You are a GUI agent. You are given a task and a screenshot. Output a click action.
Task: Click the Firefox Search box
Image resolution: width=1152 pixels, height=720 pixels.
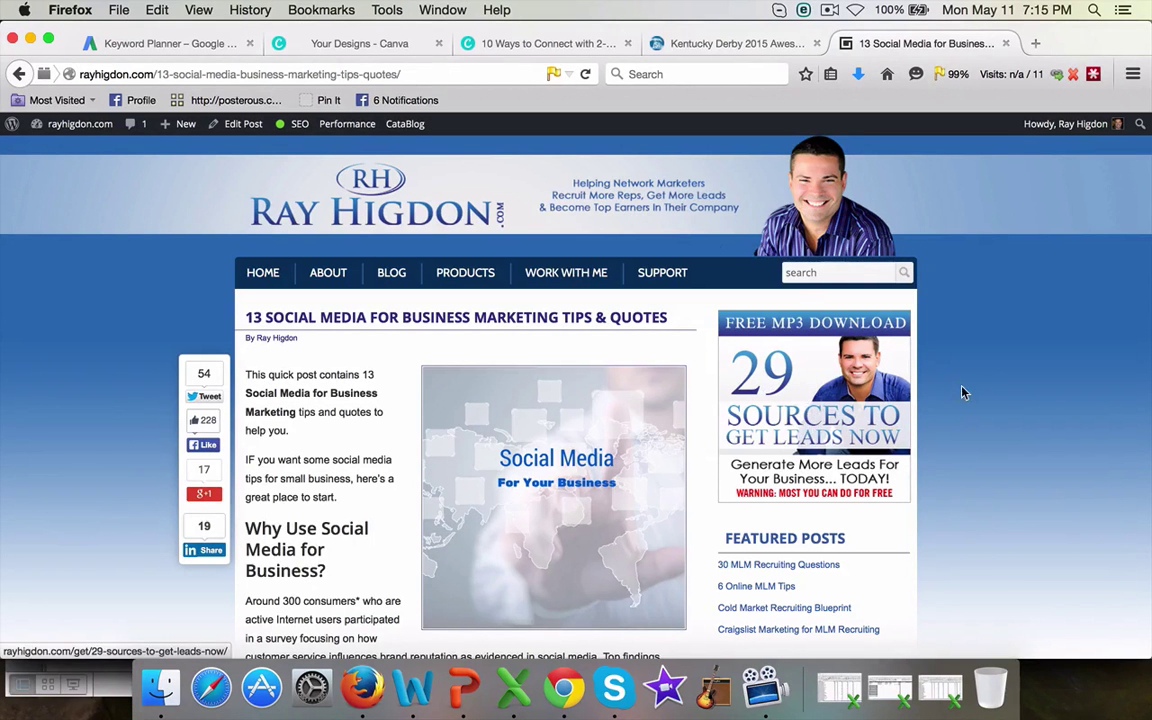(696, 73)
